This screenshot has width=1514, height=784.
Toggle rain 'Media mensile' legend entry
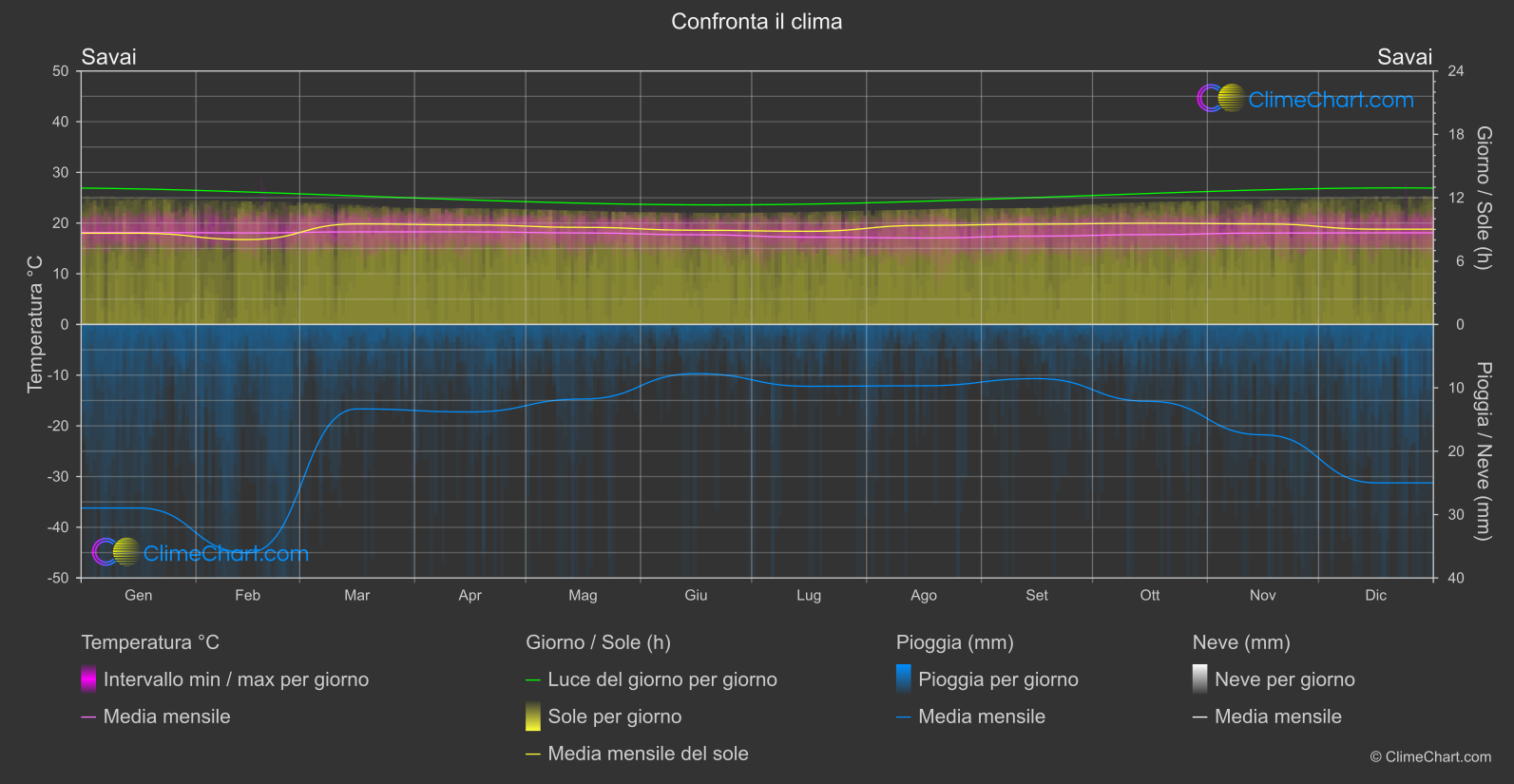pyautogui.click(x=982, y=717)
